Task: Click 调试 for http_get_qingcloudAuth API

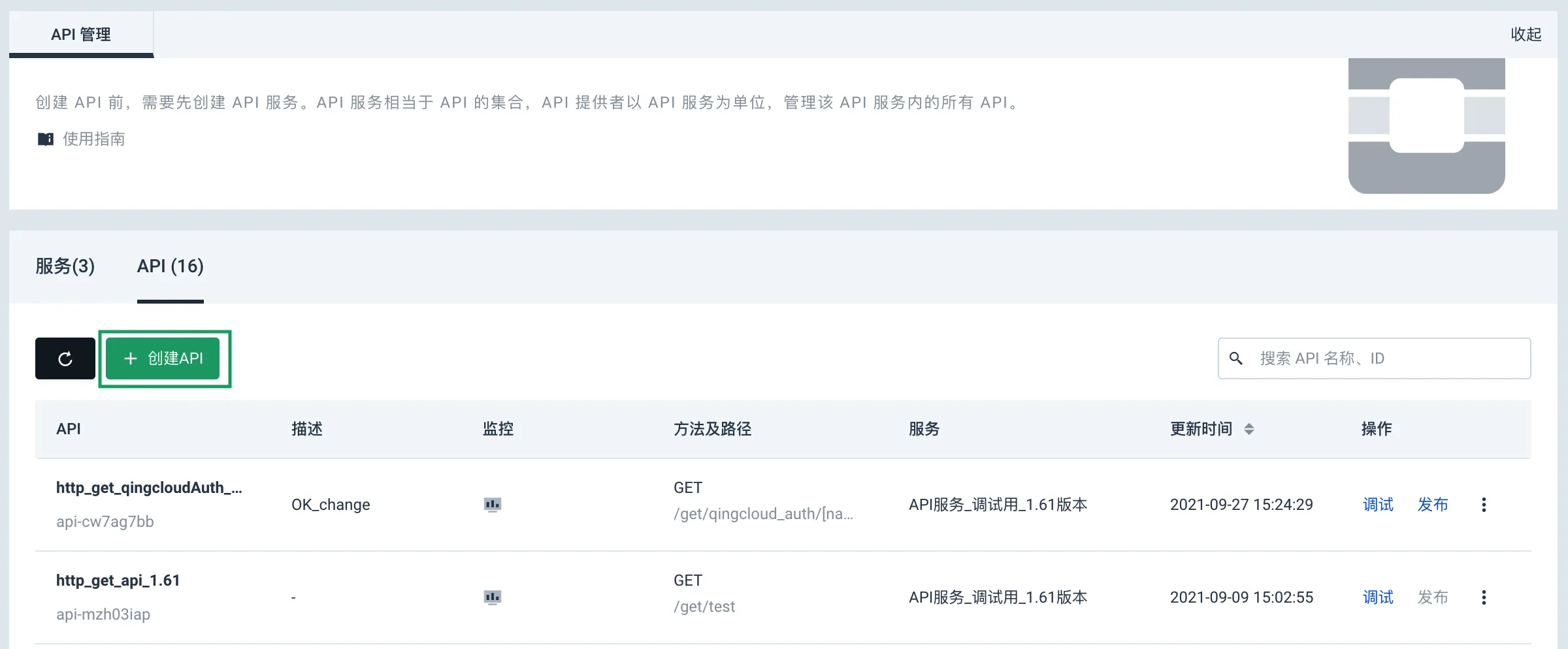Action: (1378, 505)
